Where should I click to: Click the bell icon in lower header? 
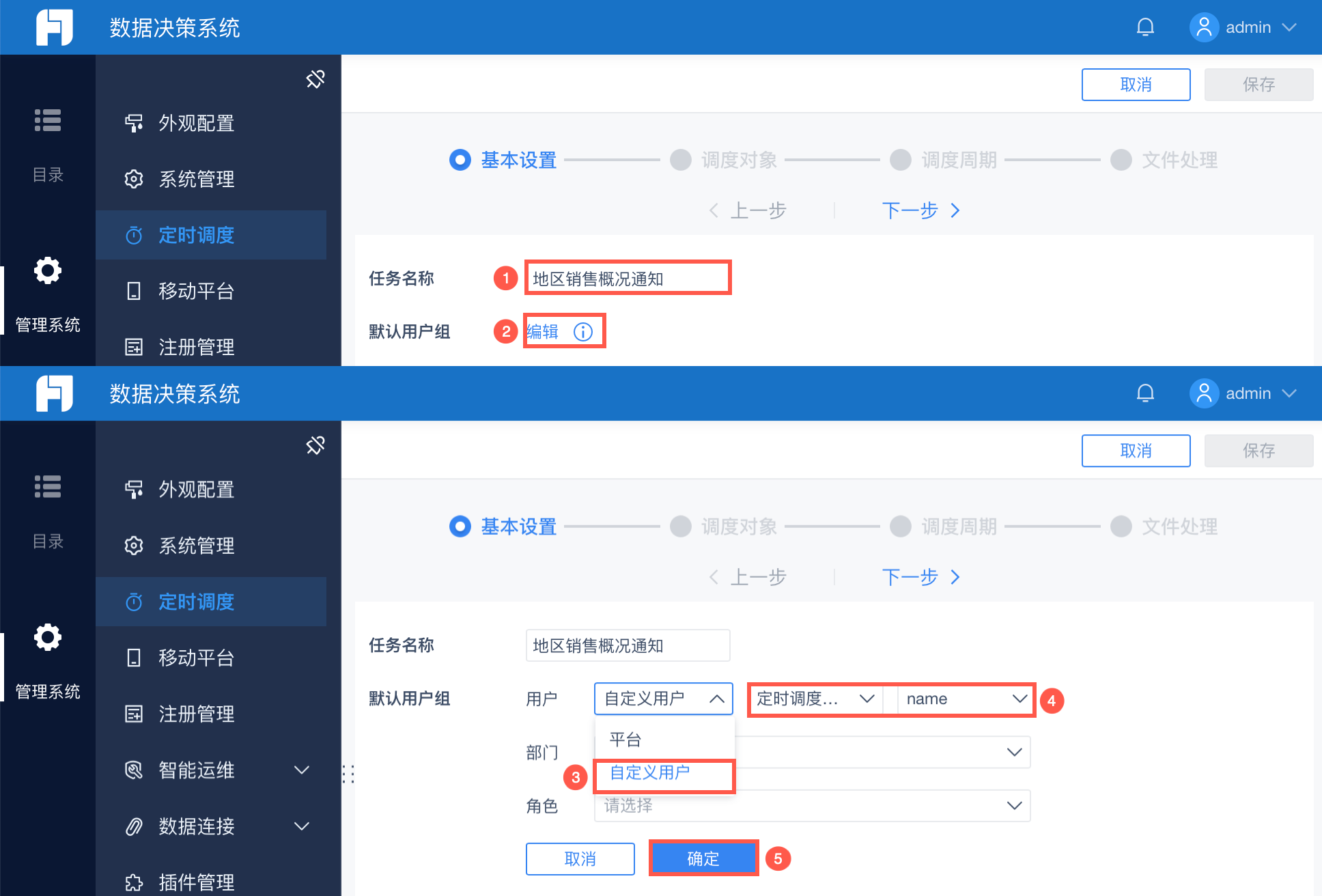pos(1145,393)
